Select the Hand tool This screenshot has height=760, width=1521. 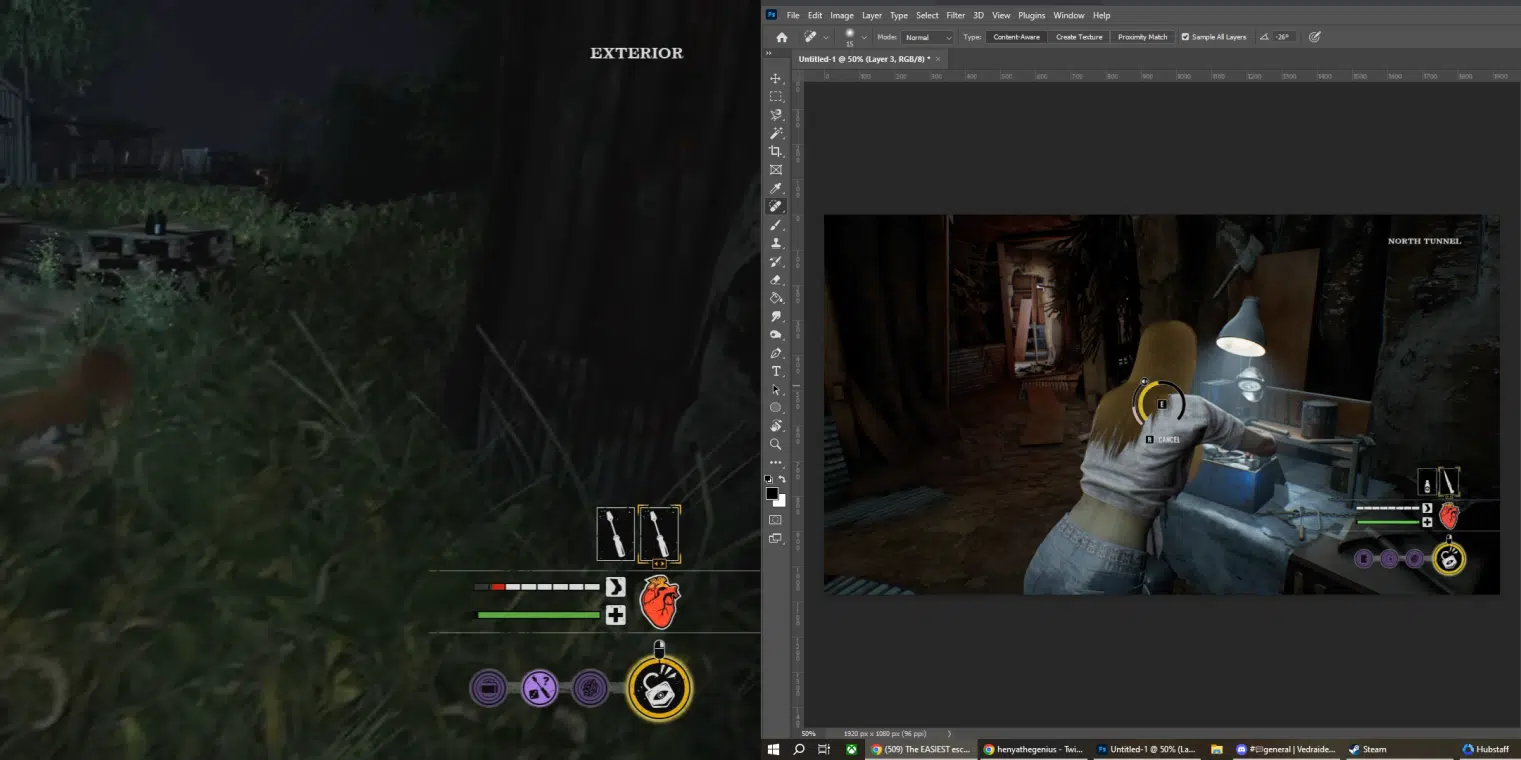click(775, 426)
